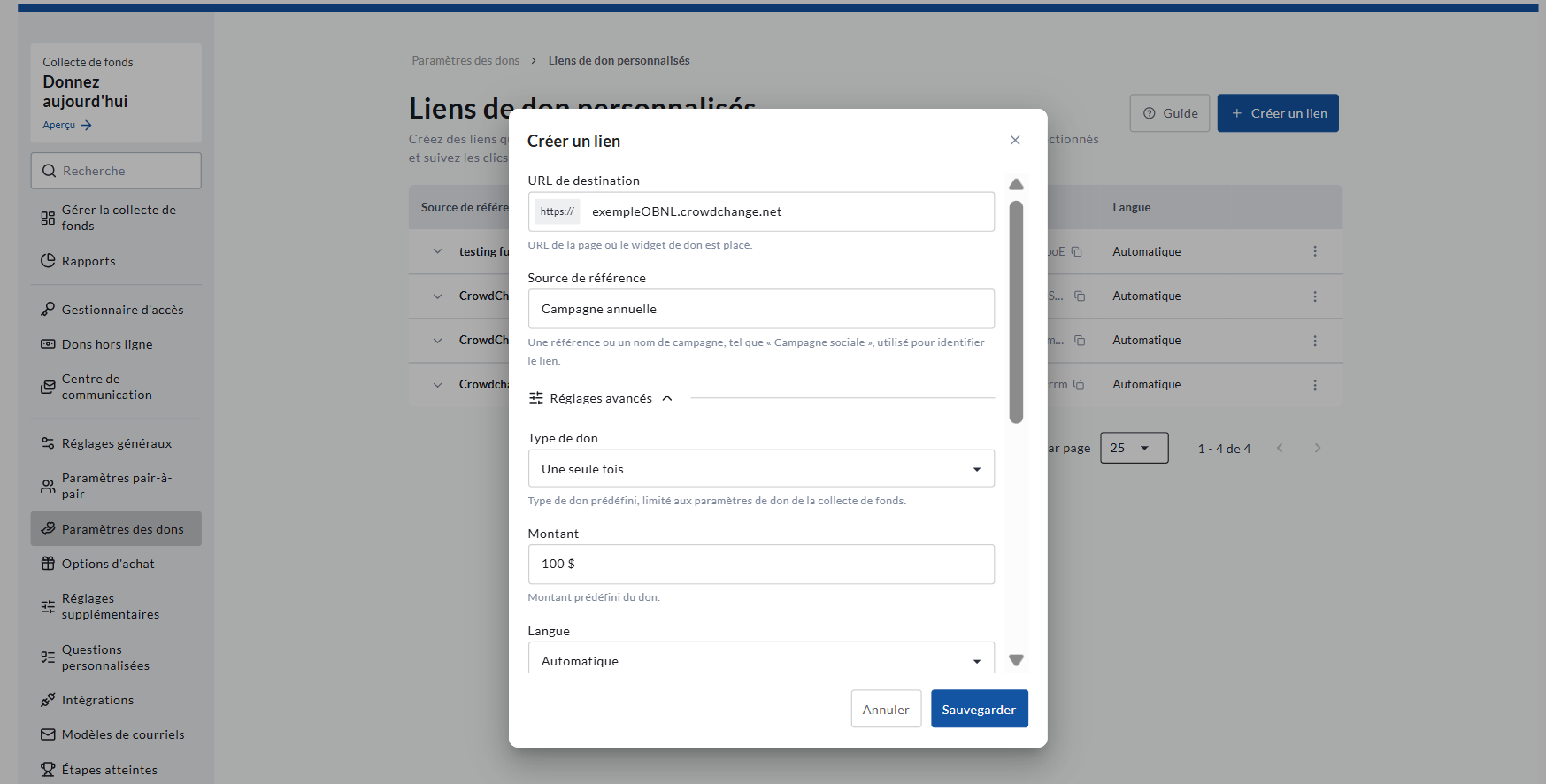
Task: Follow the Aperçu link
Action: click(x=67, y=125)
